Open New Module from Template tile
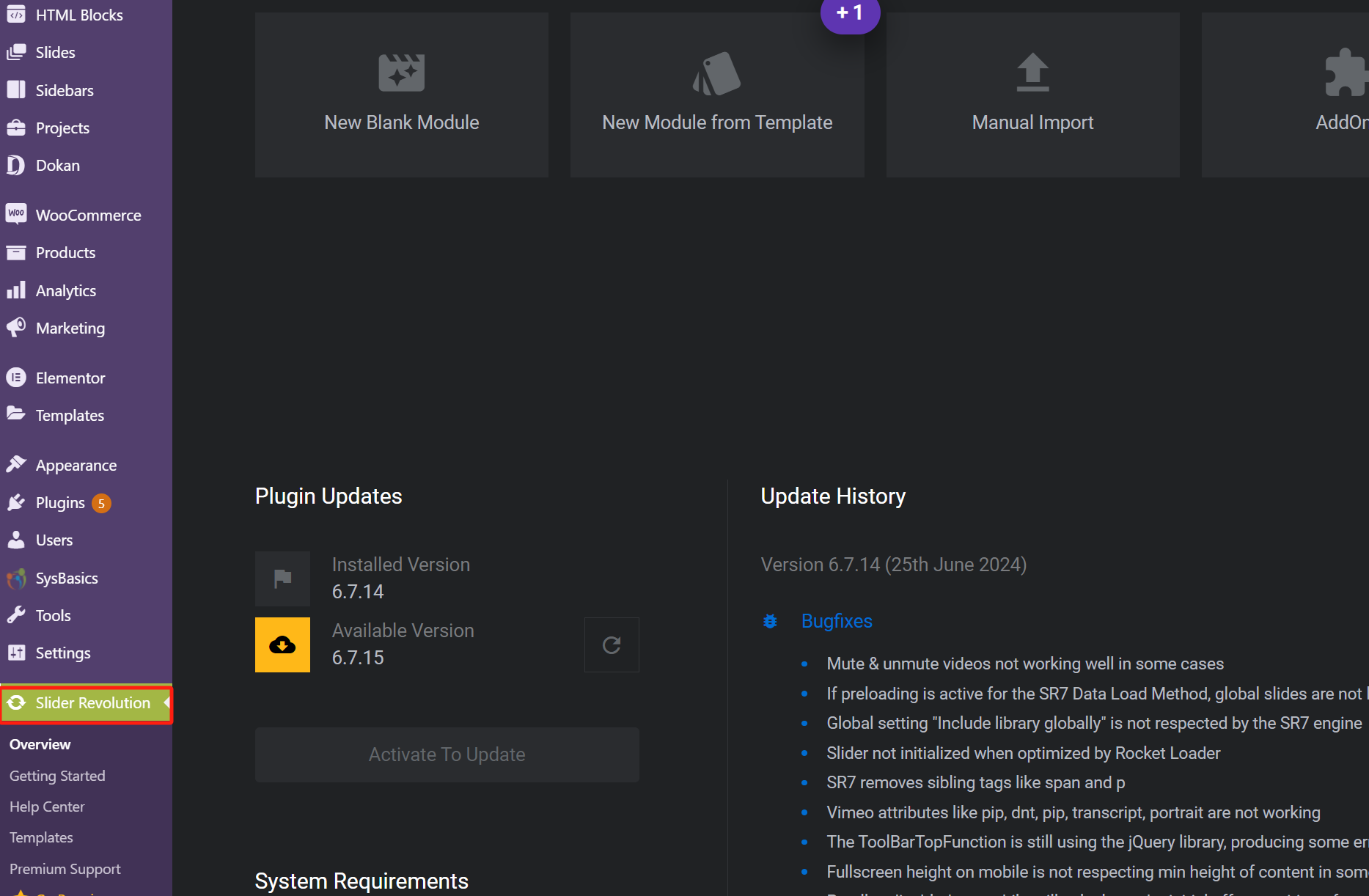 (x=716, y=95)
